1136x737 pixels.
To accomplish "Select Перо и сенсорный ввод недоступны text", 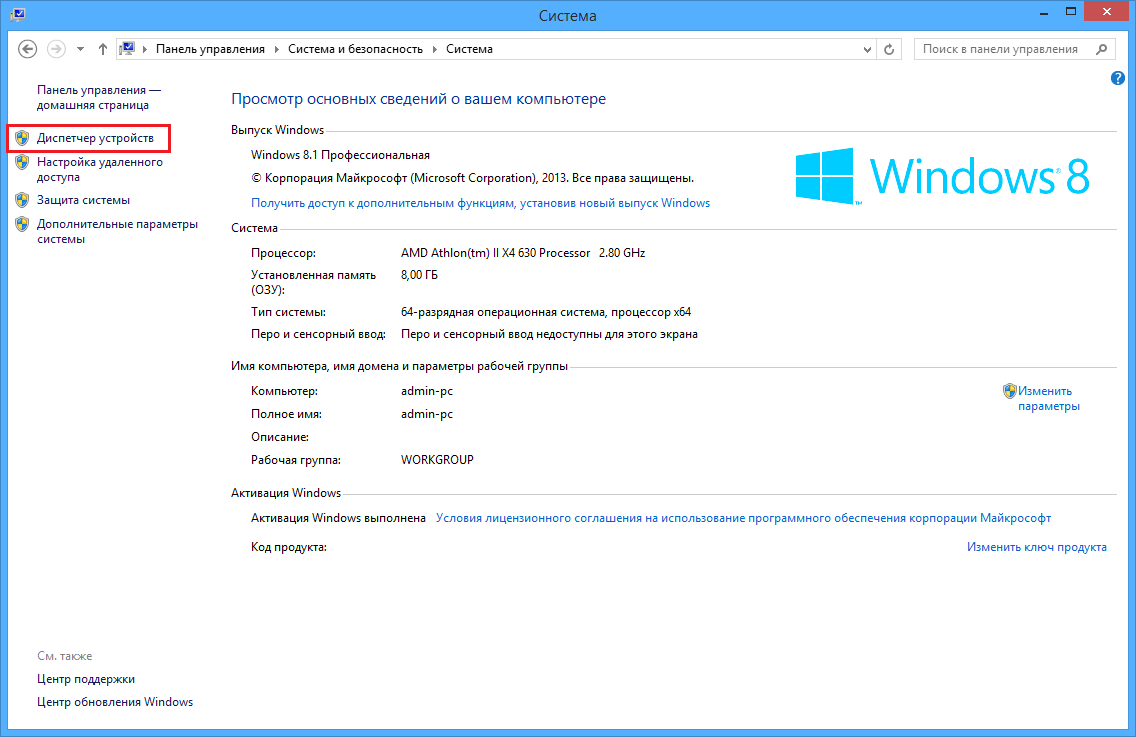I will pos(549,334).
